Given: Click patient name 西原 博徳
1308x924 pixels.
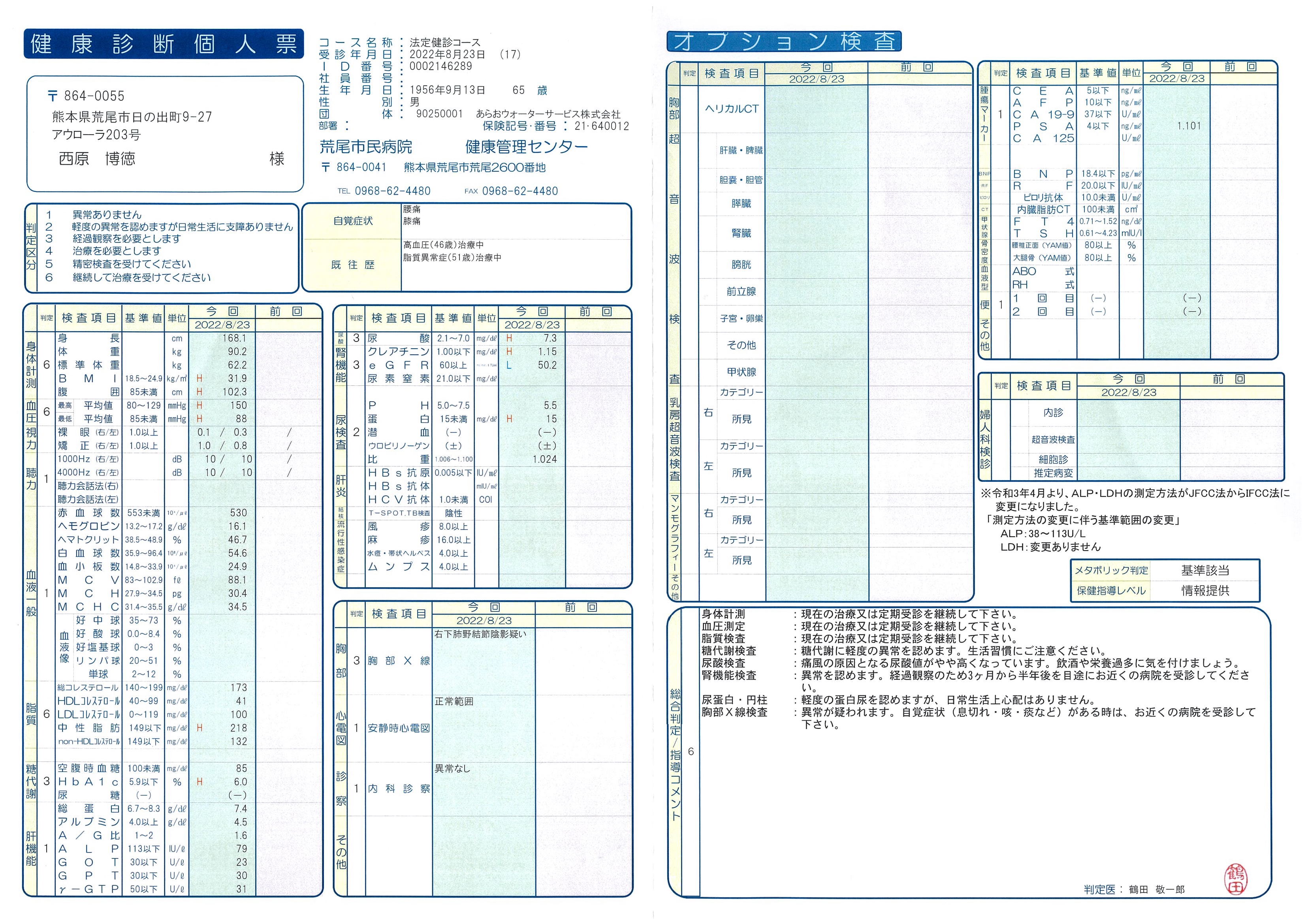Looking at the screenshot, I should (98, 159).
